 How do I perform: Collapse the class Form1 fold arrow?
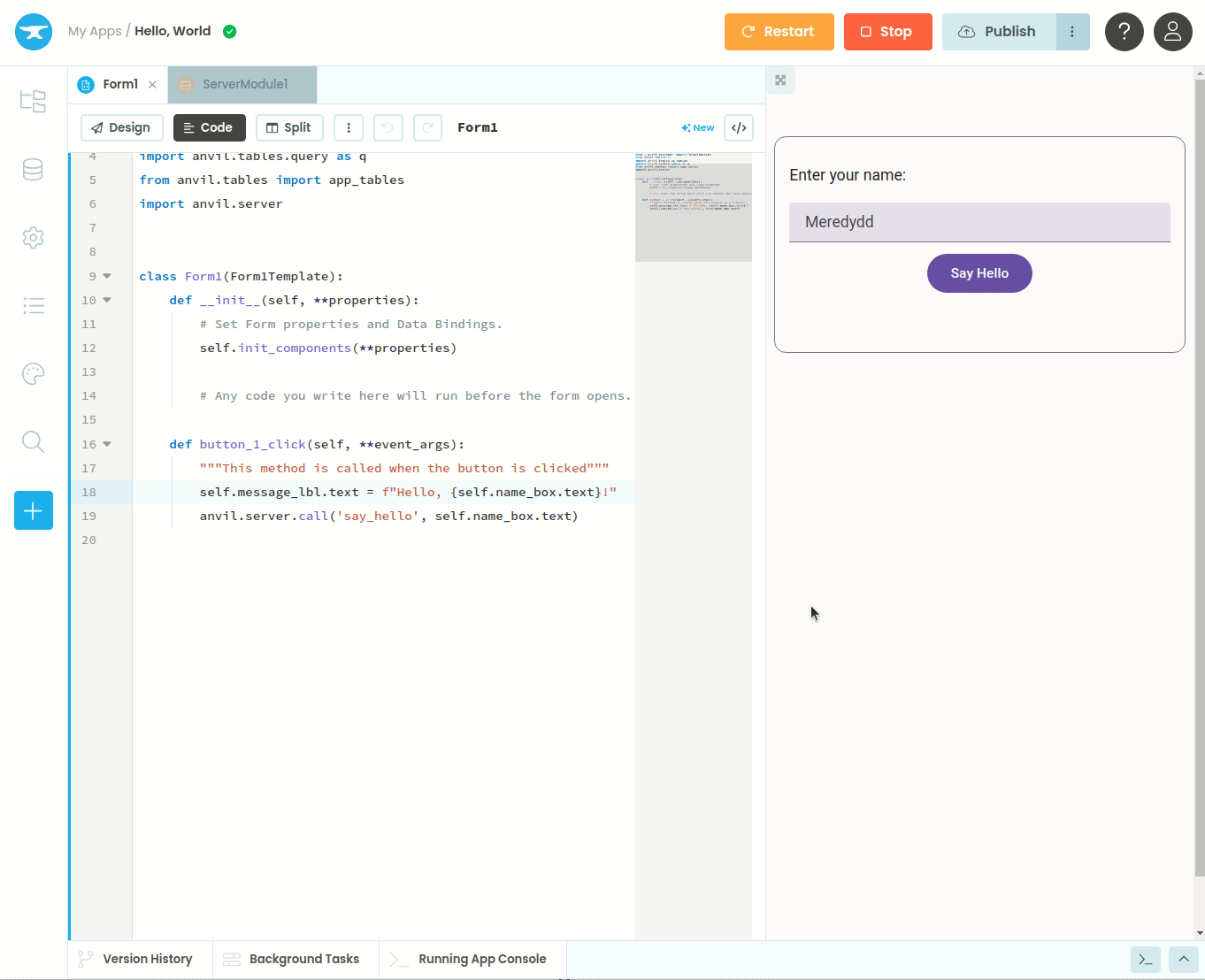click(107, 276)
